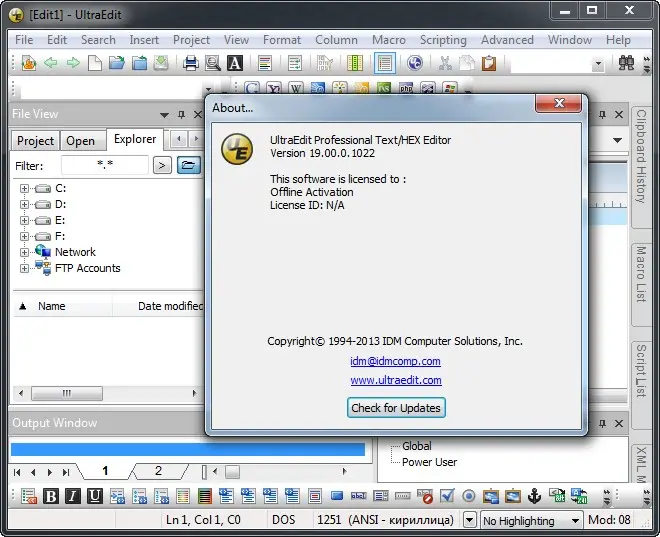Select the Power User tree item

(x=429, y=463)
